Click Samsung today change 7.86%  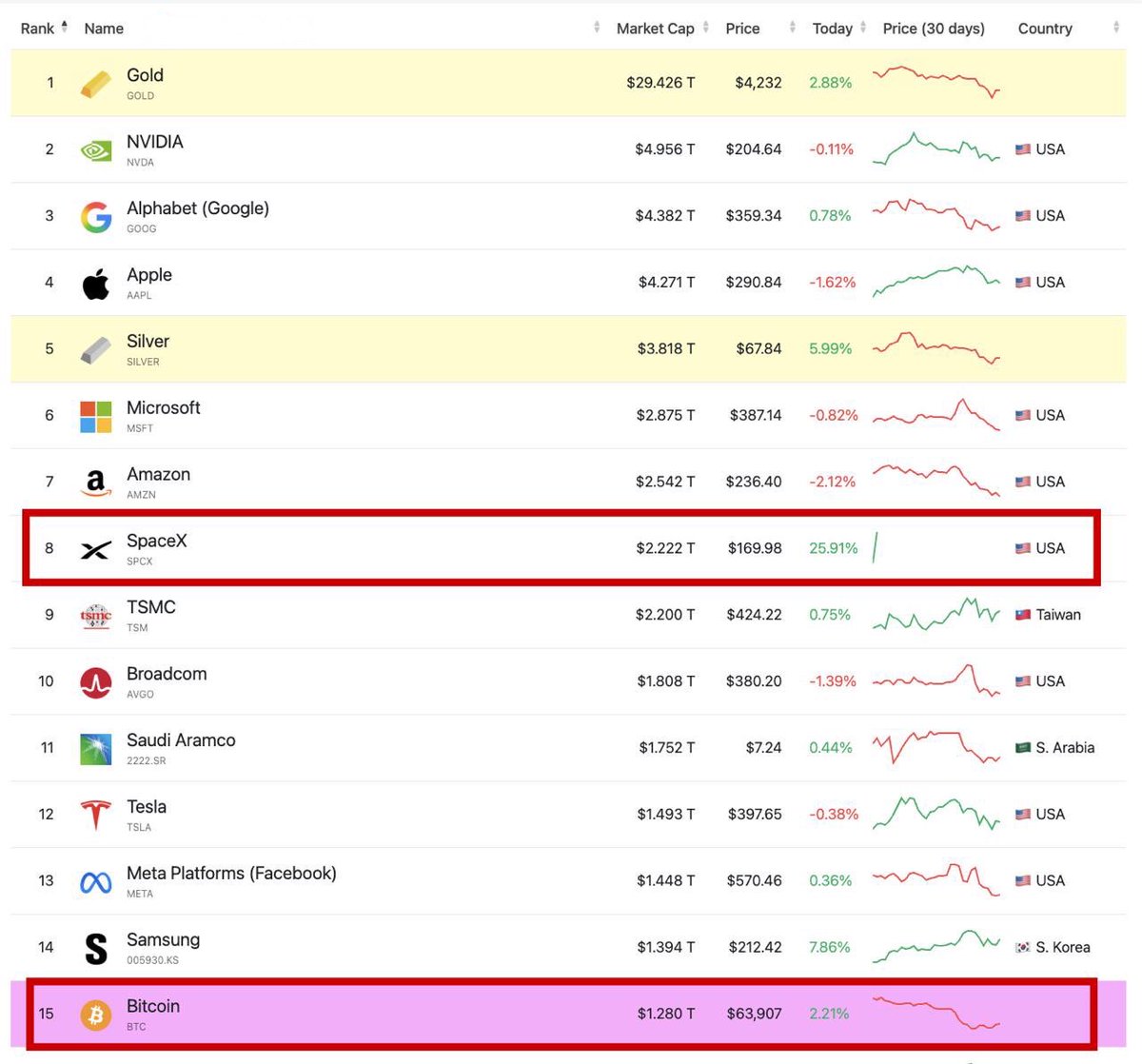coord(830,947)
